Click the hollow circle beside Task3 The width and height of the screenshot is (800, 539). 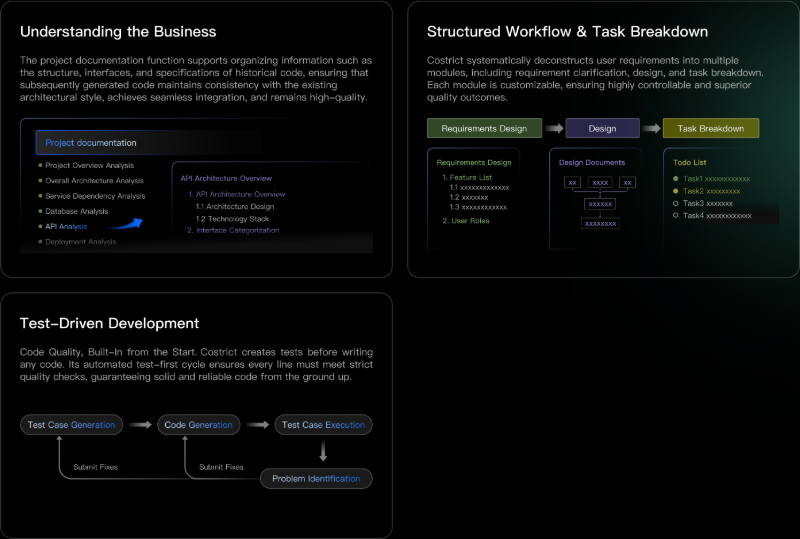coord(676,203)
